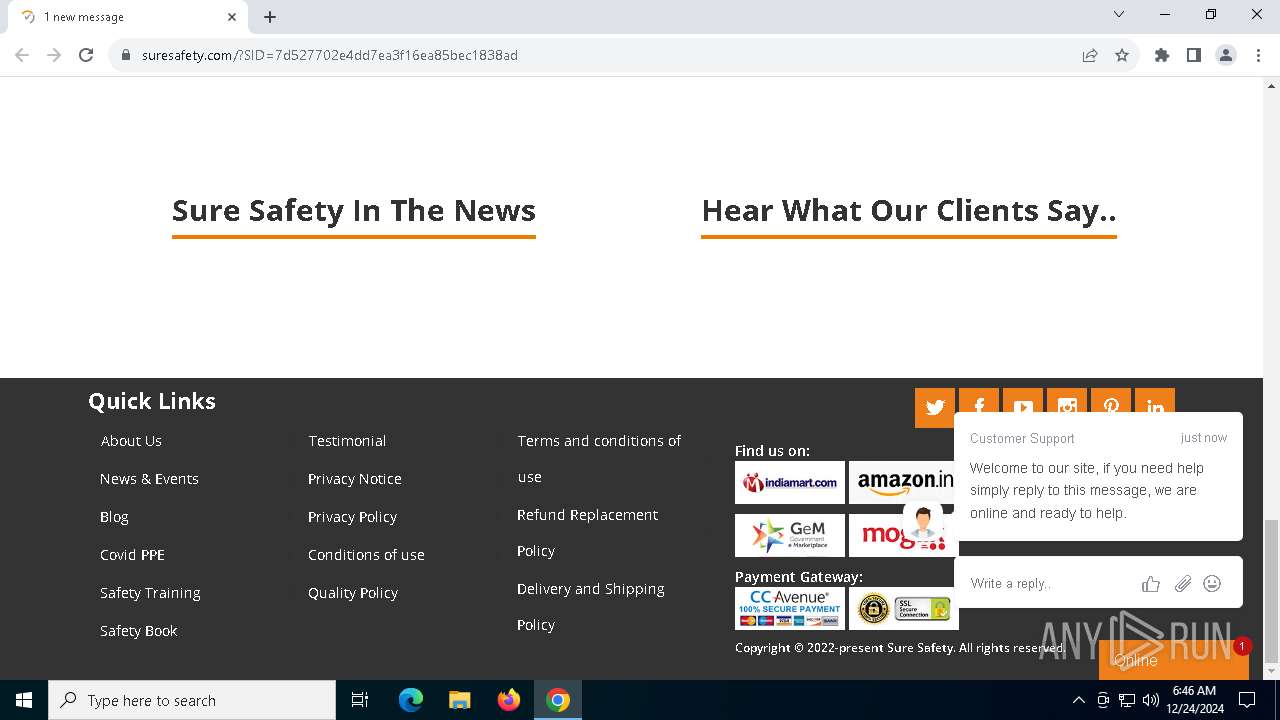Image resolution: width=1280 pixels, height=720 pixels.
Task: Click the Windows taskbar search box
Action: (192, 700)
